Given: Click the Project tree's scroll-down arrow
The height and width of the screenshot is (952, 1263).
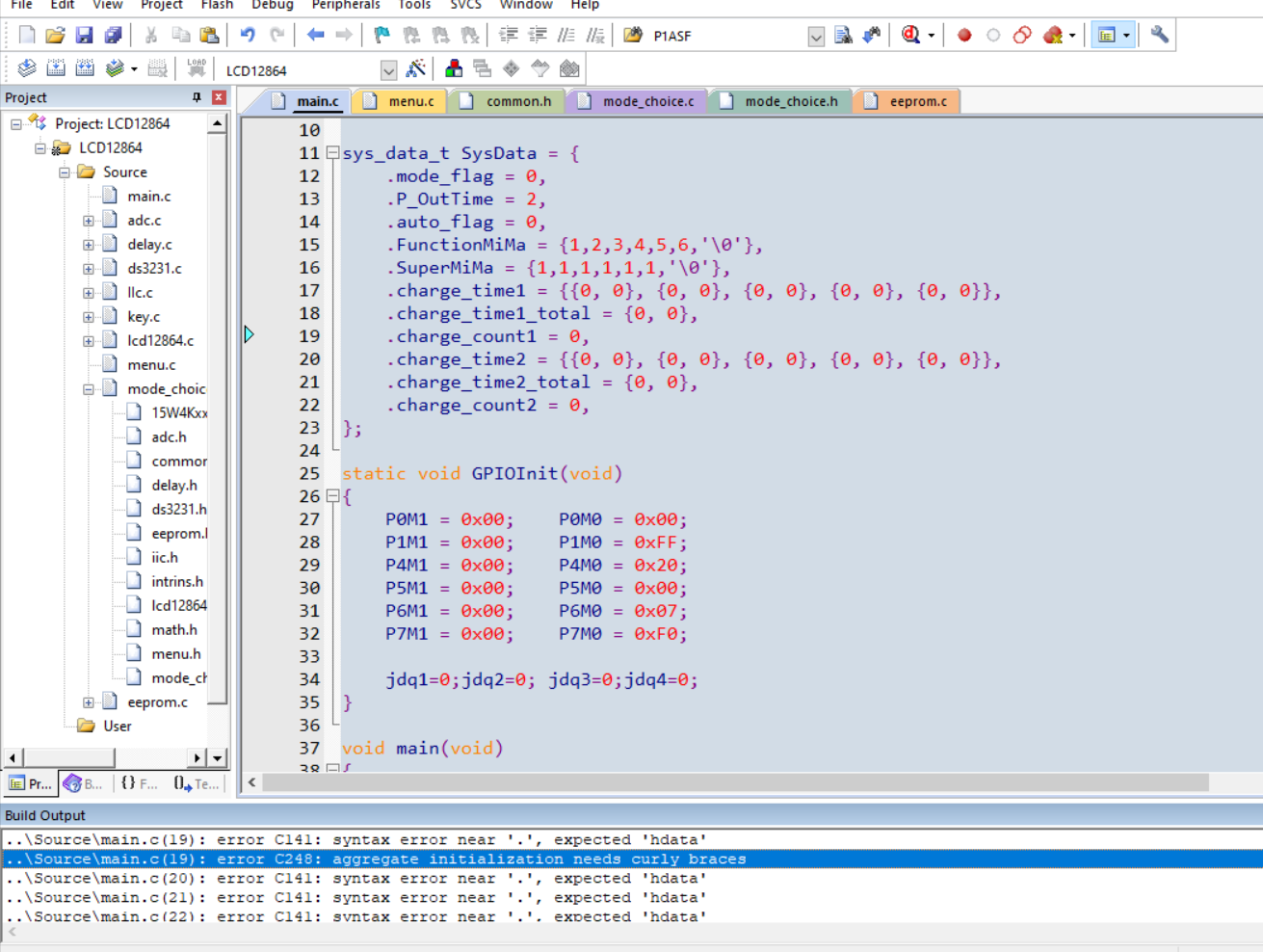Looking at the screenshot, I should pos(218,758).
